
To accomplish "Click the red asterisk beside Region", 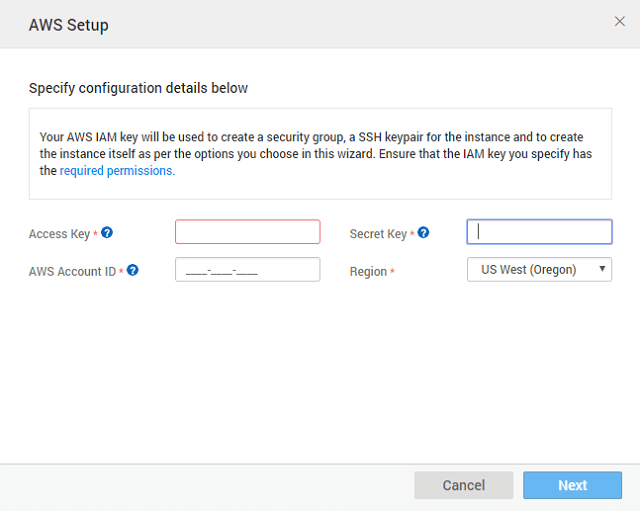I will tap(392, 272).
